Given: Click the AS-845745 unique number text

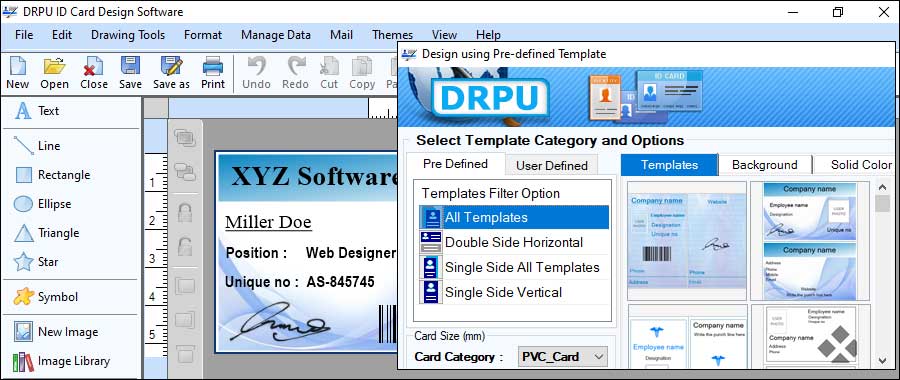Looking at the screenshot, I should [340, 282].
